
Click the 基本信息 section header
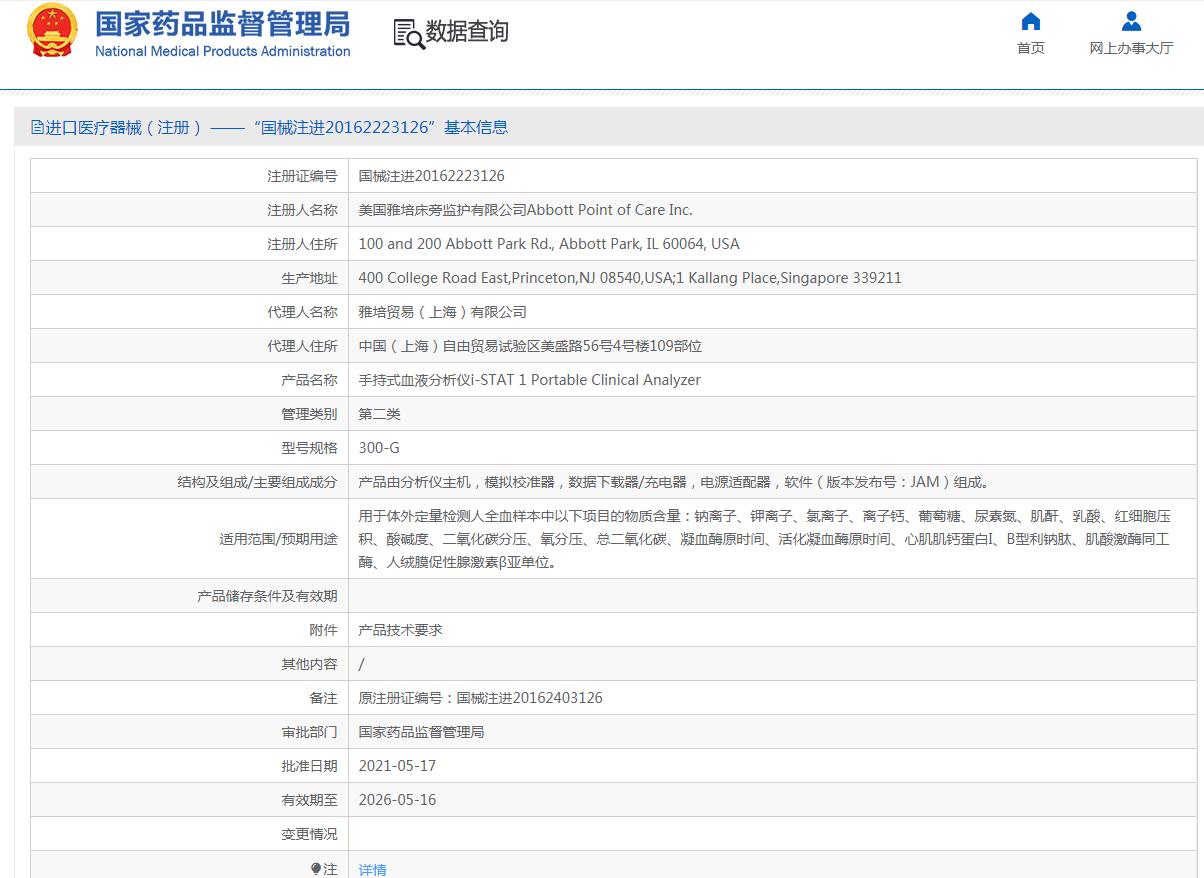(476, 127)
